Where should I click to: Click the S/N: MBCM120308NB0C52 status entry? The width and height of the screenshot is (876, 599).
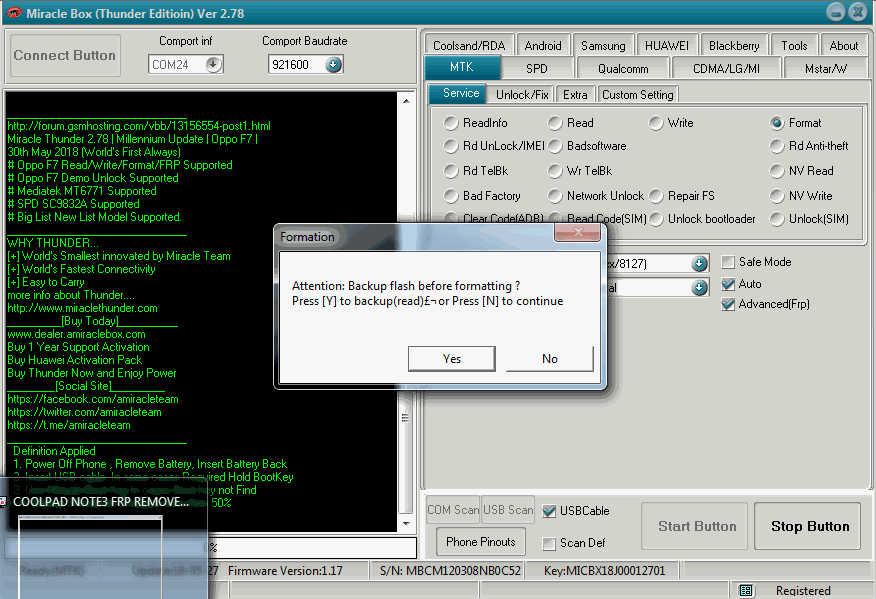click(450, 571)
